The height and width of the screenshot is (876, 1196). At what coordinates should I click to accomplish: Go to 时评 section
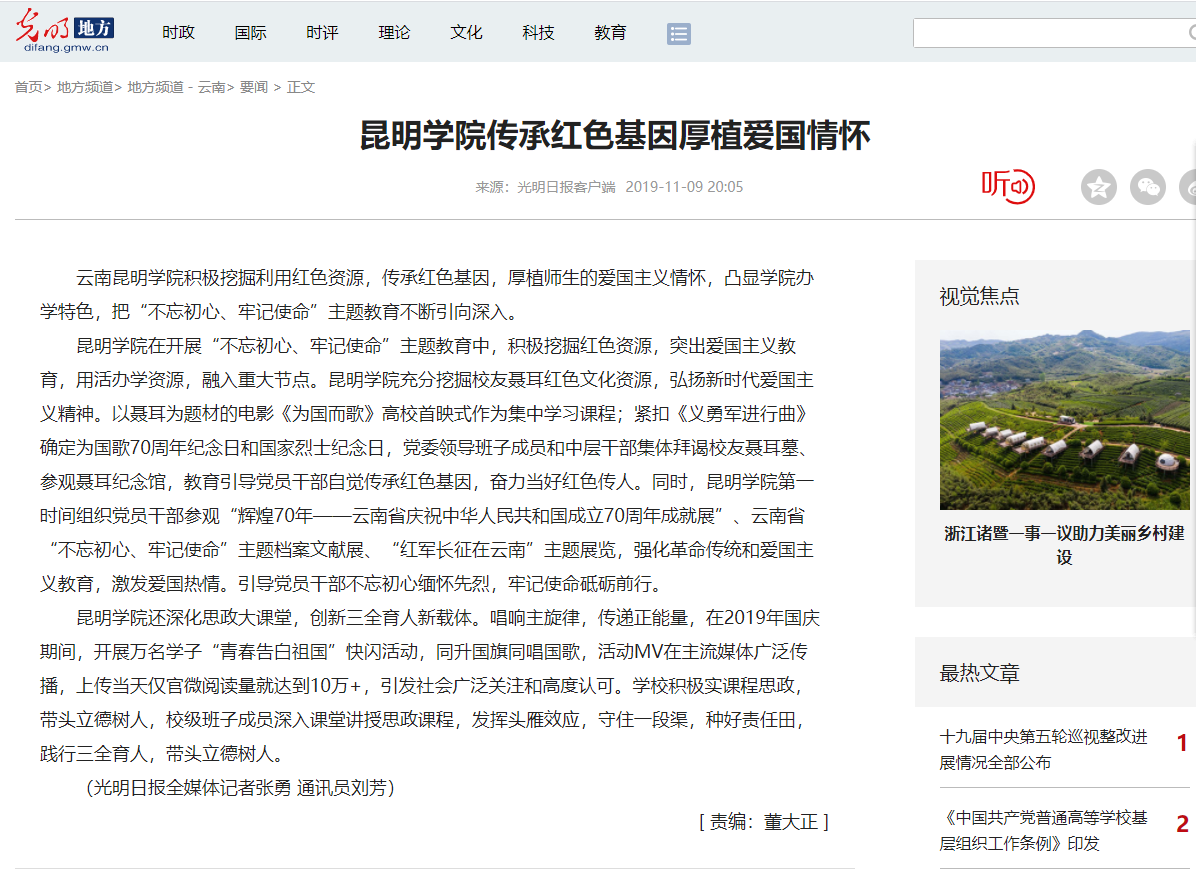coord(322,33)
